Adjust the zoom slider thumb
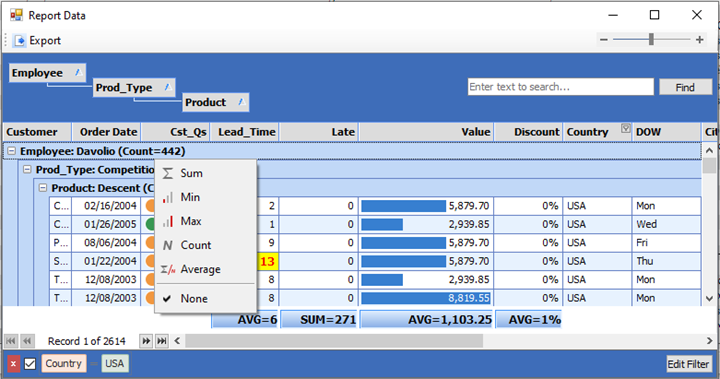The height and width of the screenshot is (379, 720). [x=651, y=40]
